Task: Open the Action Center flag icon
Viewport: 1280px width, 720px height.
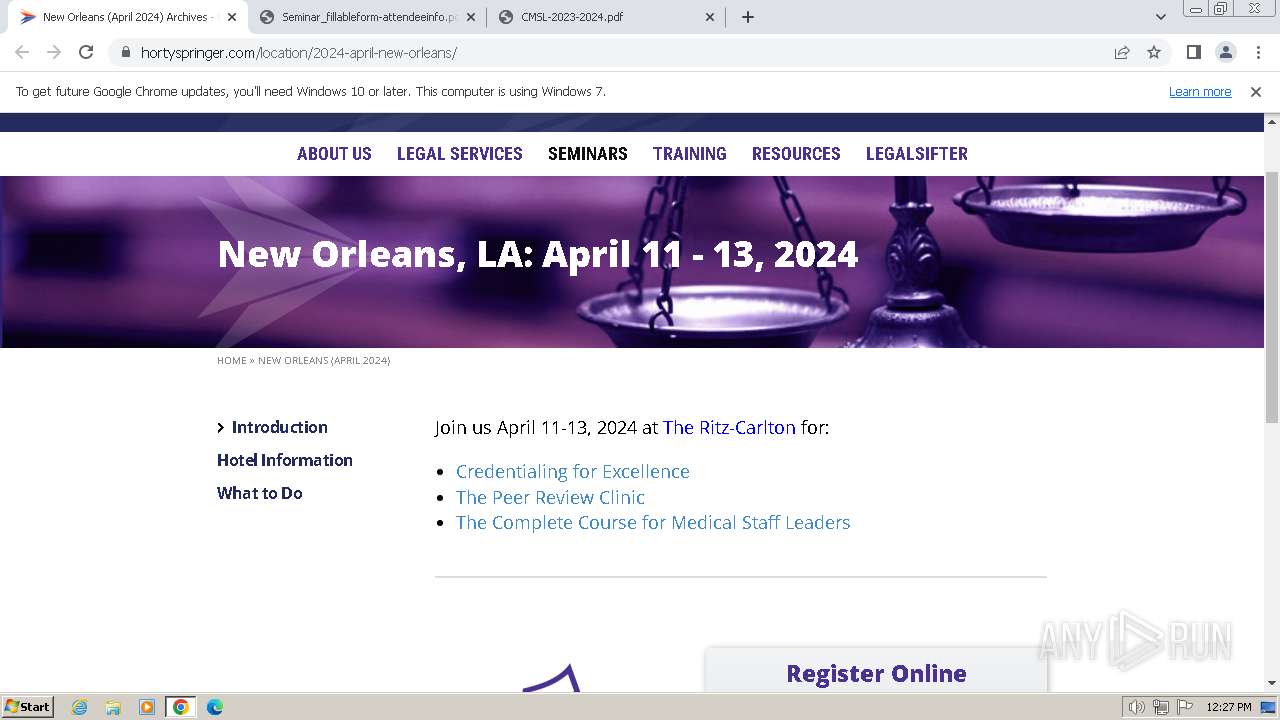Action: click(x=1185, y=707)
